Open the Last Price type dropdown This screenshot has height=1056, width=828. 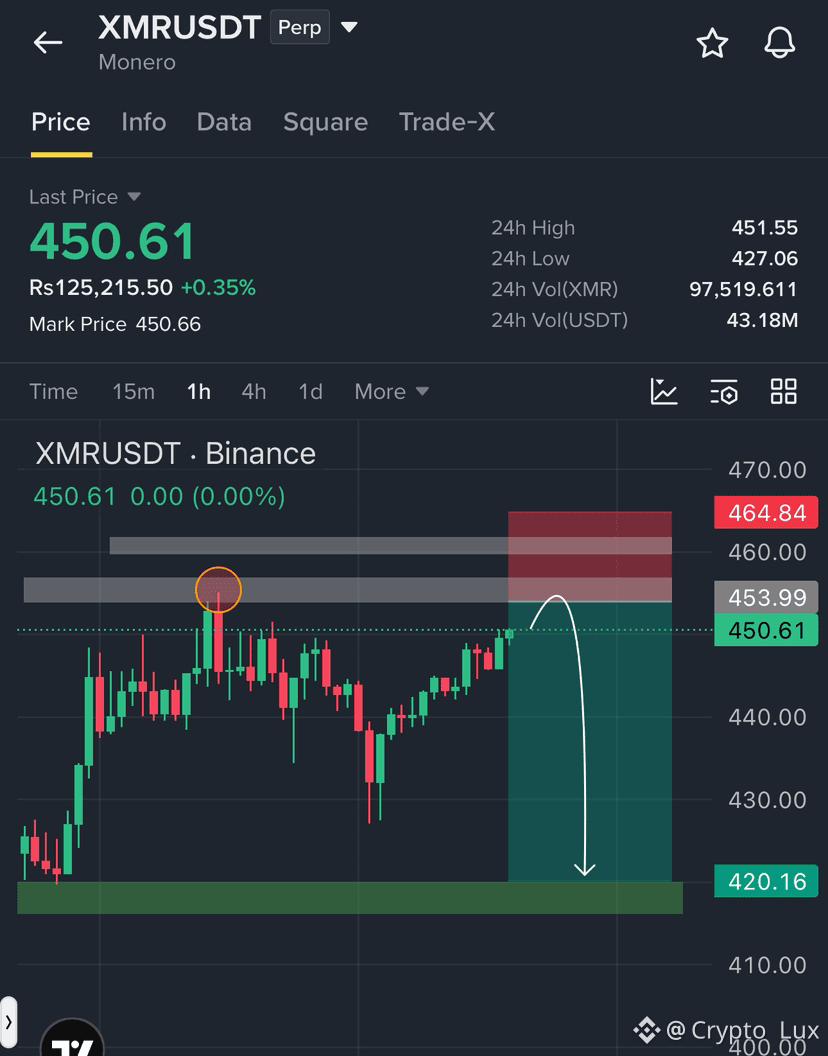[134, 197]
